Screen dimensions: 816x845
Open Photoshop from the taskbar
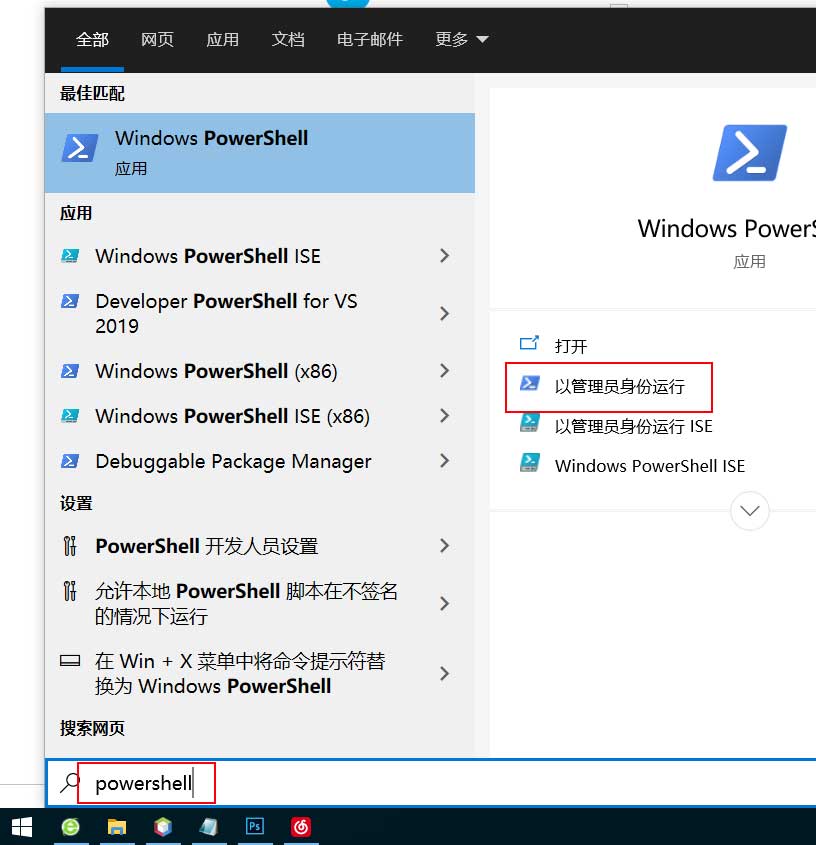pos(255,827)
